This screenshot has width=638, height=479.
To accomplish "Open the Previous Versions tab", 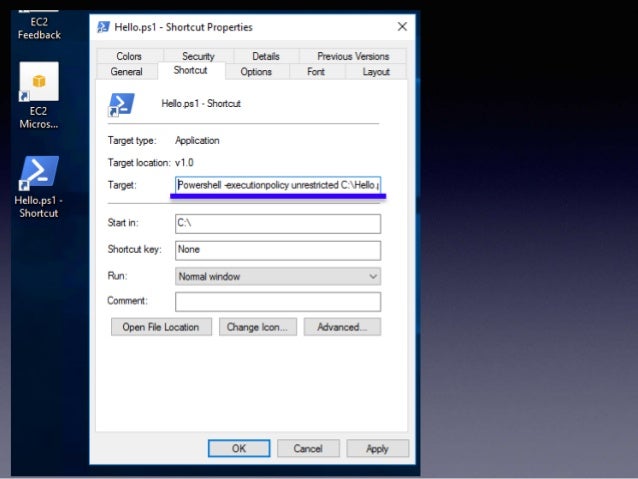I will click(353, 56).
